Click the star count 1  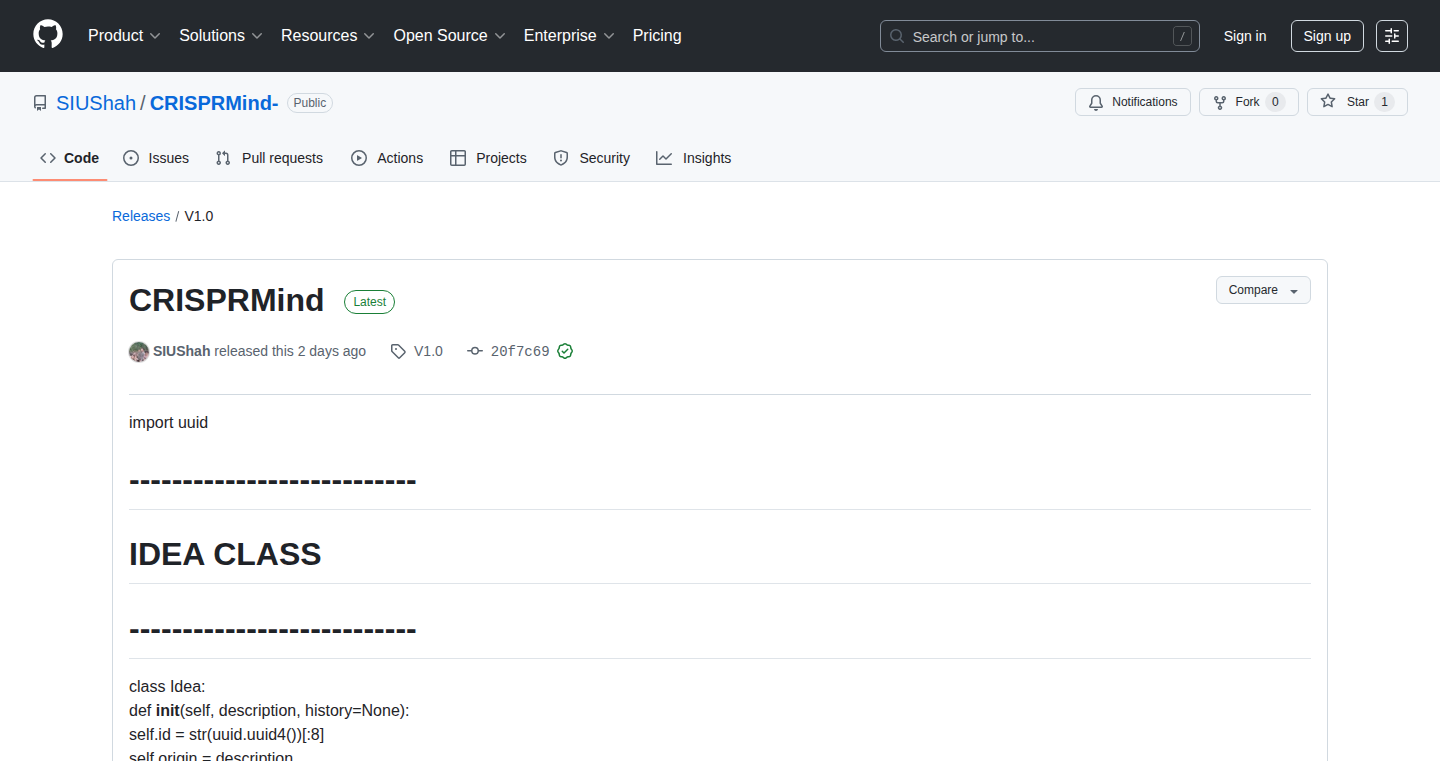(x=1384, y=102)
